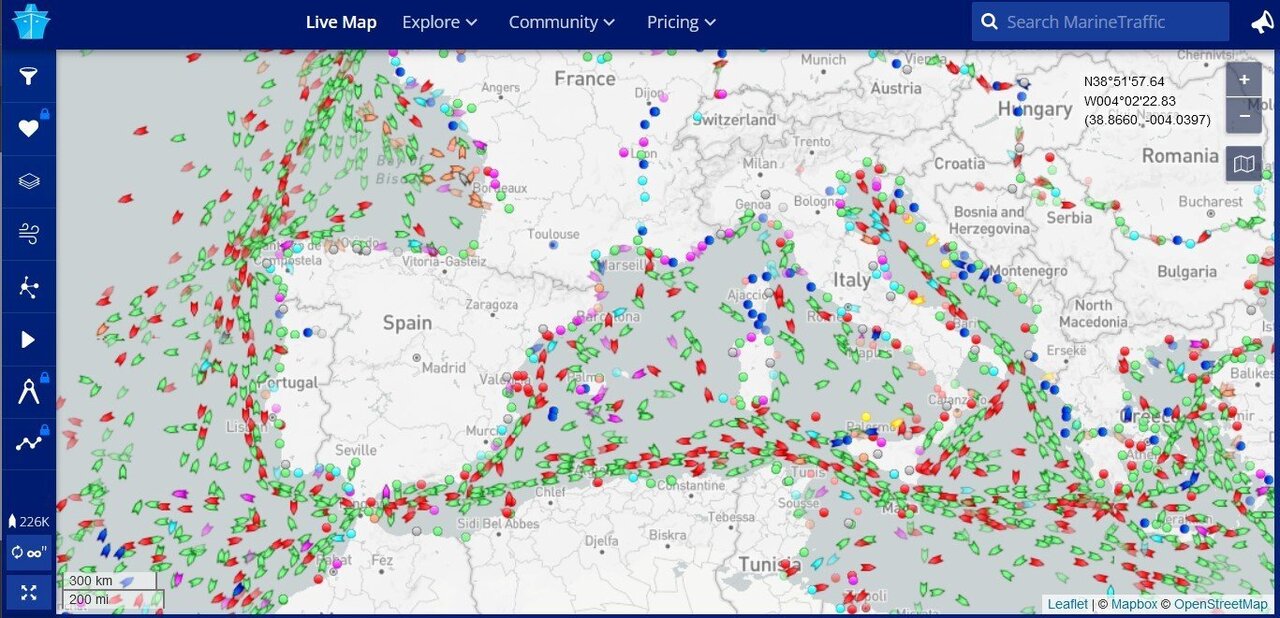The height and width of the screenshot is (618, 1280).
Task: Open the line chart route icon
Action: pyautogui.click(x=28, y=443)
